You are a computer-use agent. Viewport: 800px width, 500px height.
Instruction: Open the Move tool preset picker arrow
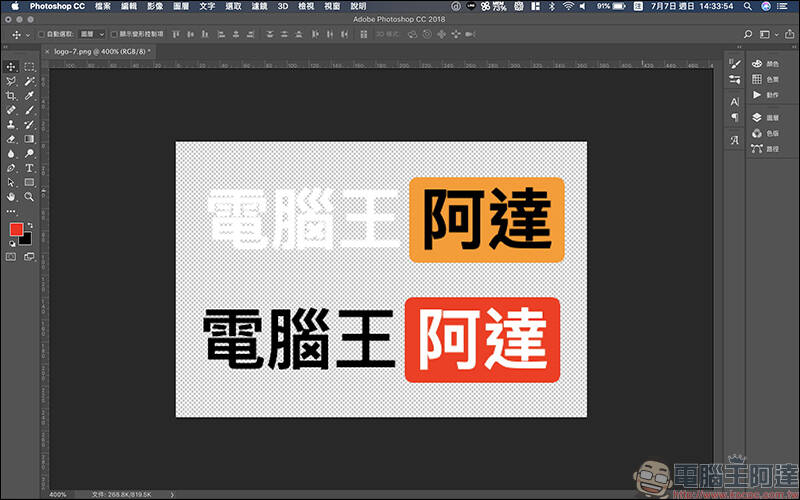point(28,35)
